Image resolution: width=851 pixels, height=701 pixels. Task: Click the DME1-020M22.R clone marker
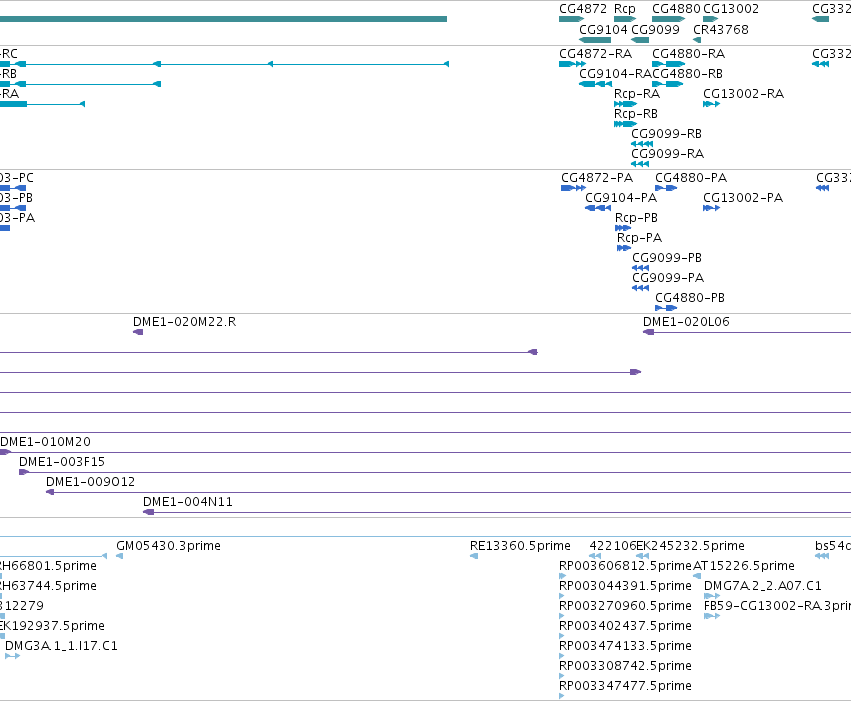click(138, 332)
